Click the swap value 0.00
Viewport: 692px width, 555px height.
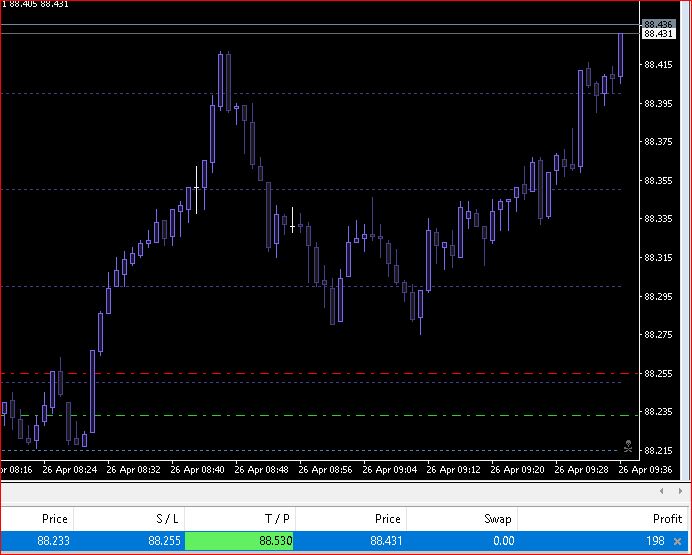[504, 541]
